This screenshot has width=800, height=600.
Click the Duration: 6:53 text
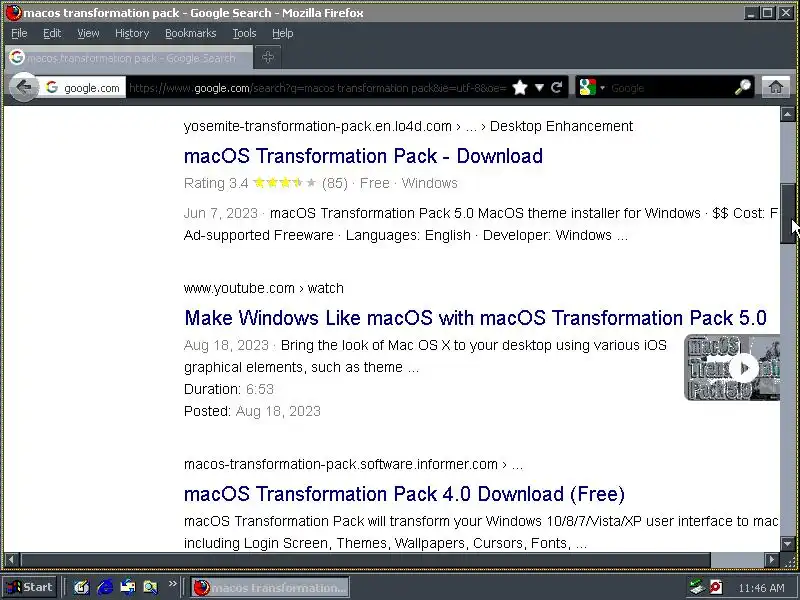[x=229, y=389]
